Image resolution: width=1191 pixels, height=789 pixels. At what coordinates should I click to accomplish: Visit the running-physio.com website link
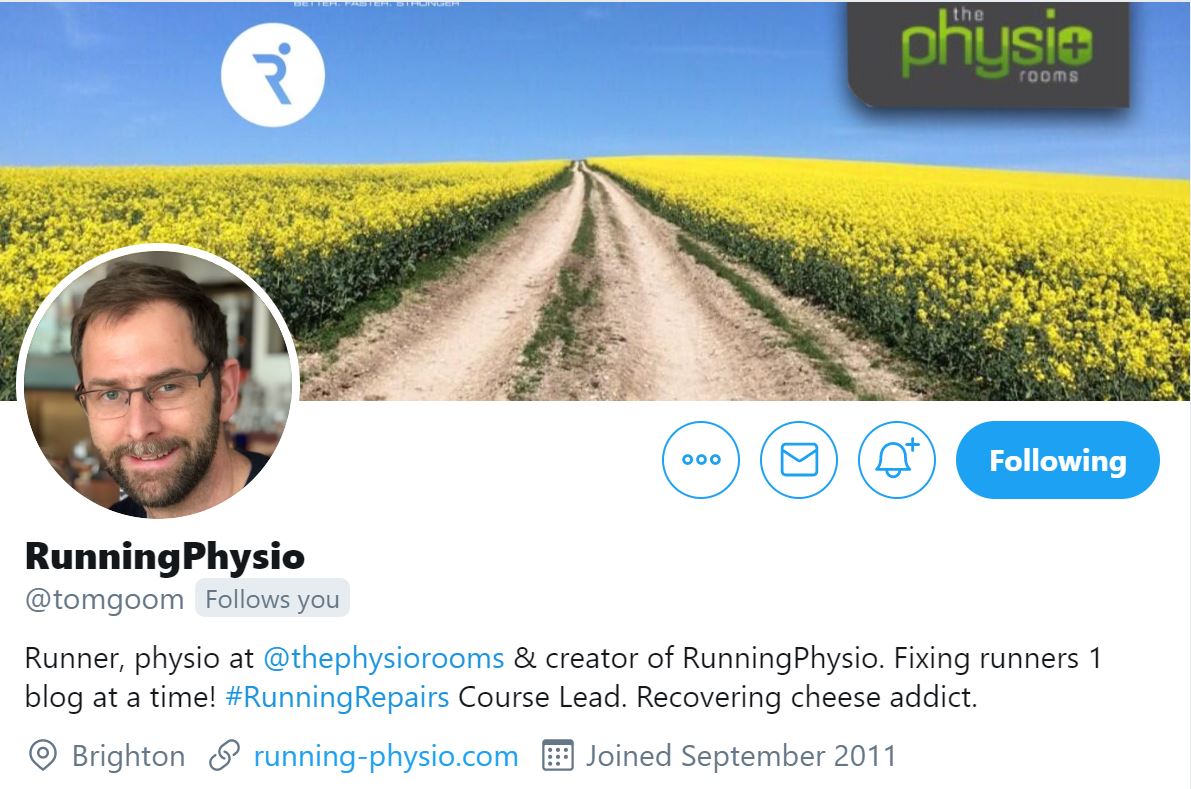click(386, 756)
